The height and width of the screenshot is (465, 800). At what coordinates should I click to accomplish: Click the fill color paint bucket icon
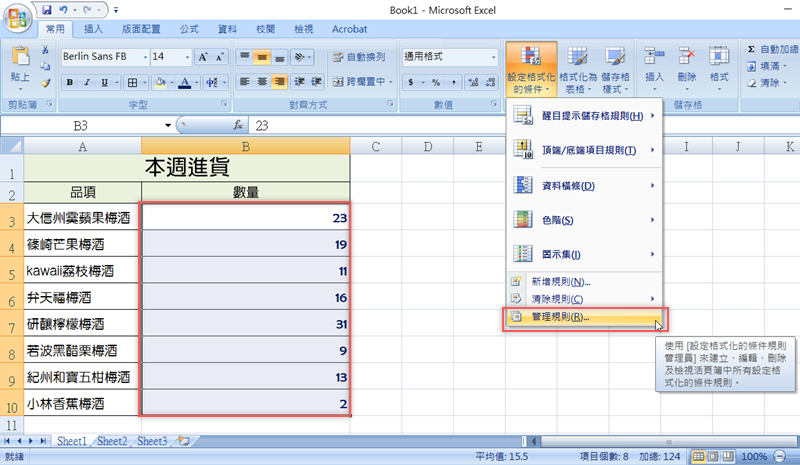pyautogui.click(x=162, y=82)
